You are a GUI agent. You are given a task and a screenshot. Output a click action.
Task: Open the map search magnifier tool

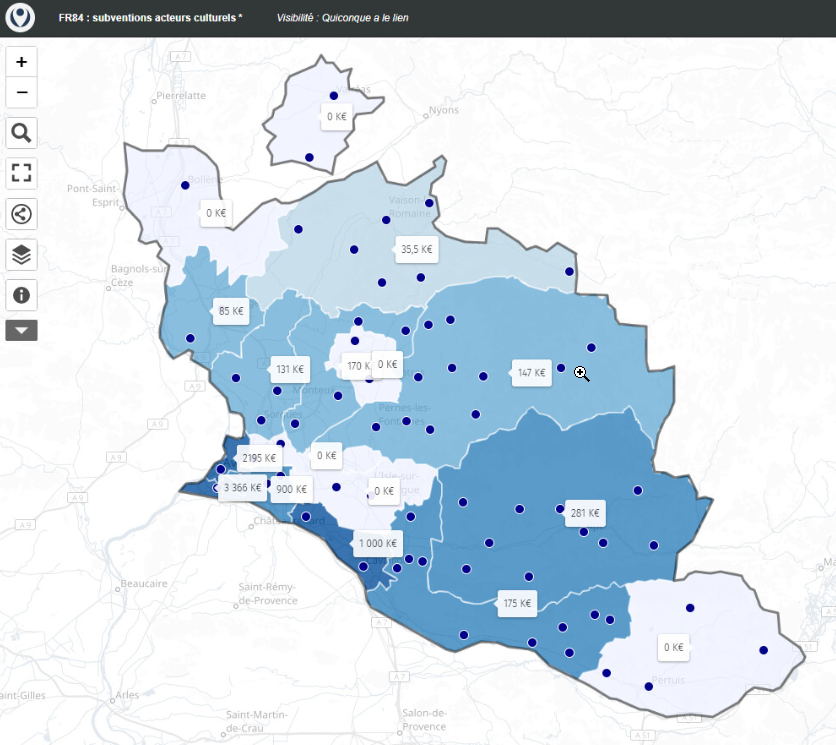[x=21, y=132]
